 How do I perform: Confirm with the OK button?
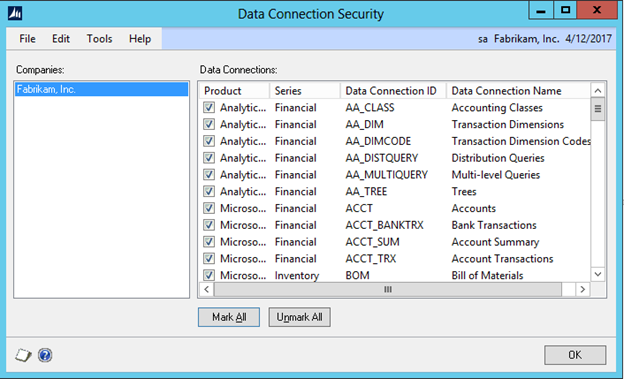[x=575, y=355]
